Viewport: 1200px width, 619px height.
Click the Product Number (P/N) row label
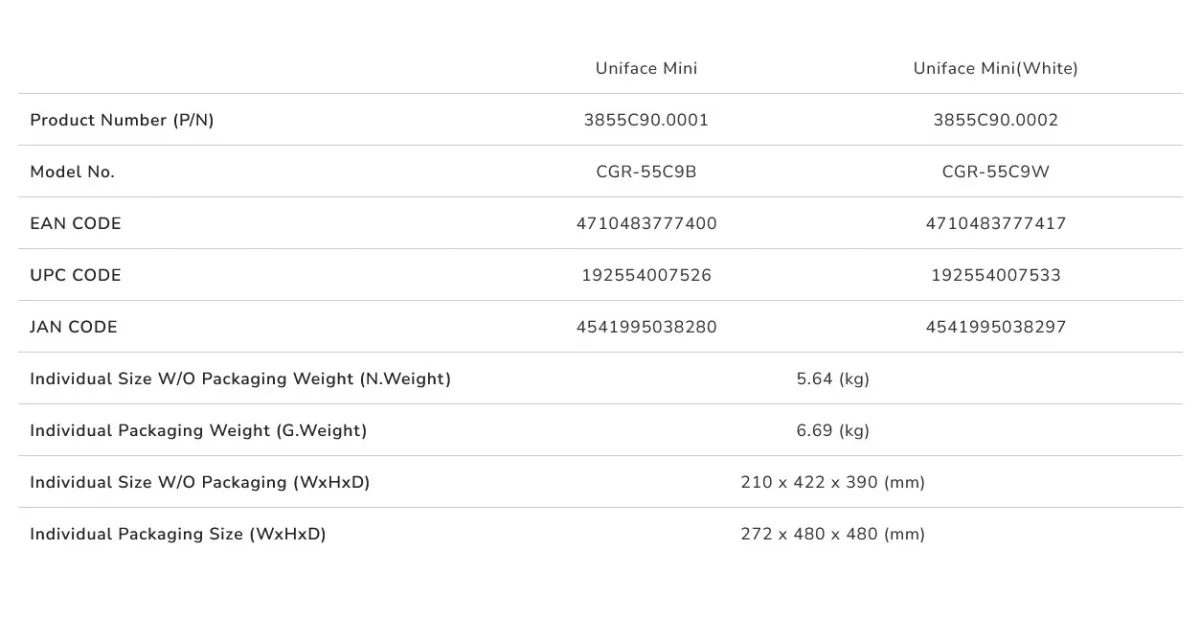(x=122, y=120)
